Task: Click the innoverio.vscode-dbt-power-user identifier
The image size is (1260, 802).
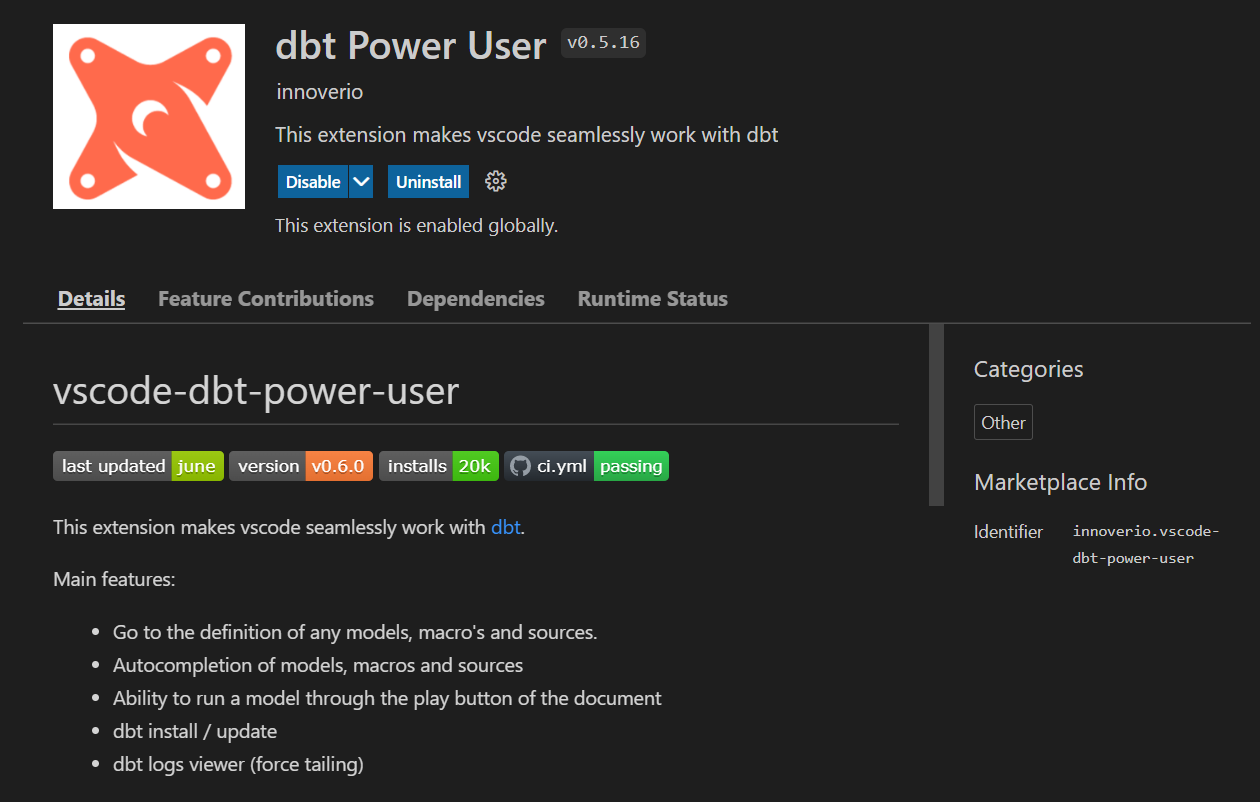Action: pyautogui.click(x=1146, y=545)
